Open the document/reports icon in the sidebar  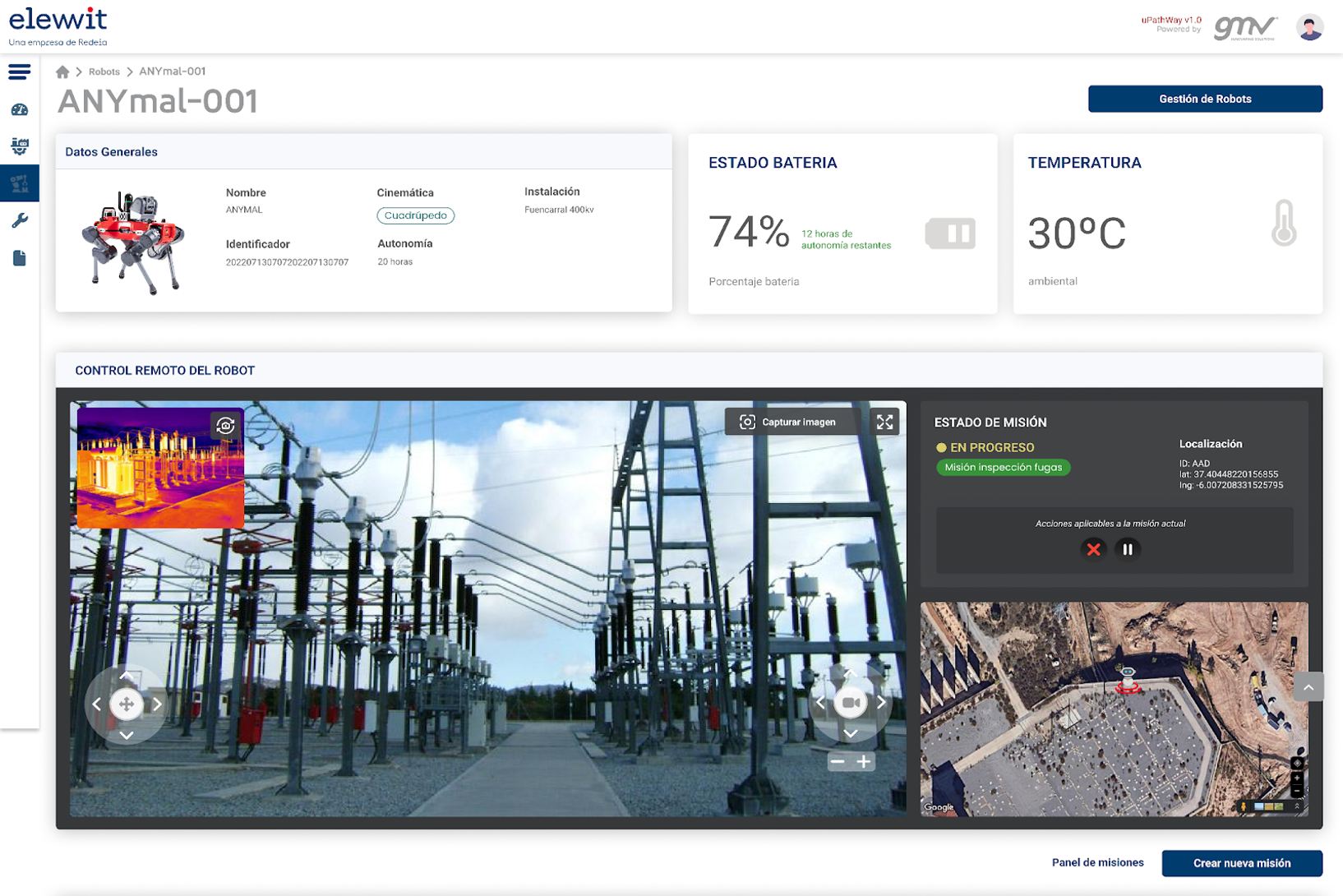coord(19,257)
